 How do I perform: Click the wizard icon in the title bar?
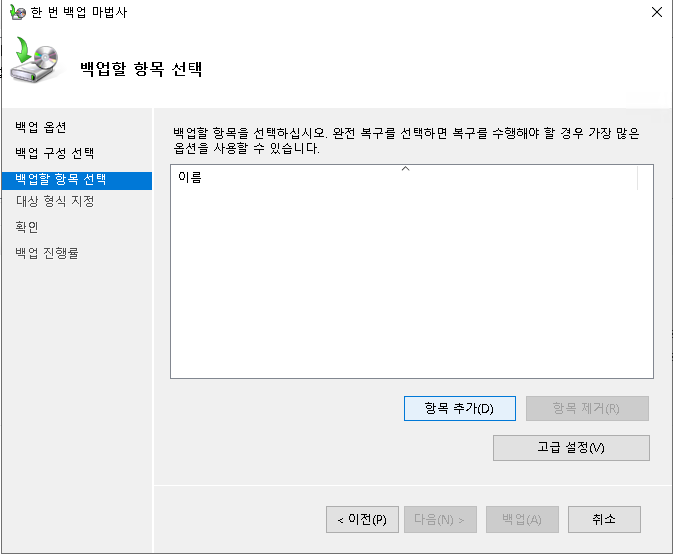[17, 13]
